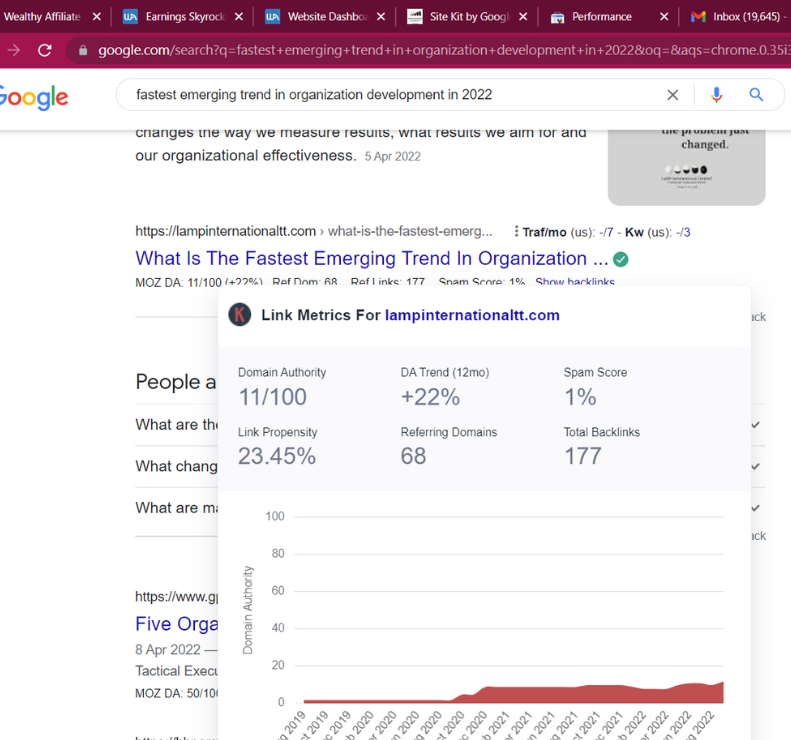This screenshot has height=740, width=791.
Task: Switch to the Wealthy Affiliate tab
Action: 43,17
